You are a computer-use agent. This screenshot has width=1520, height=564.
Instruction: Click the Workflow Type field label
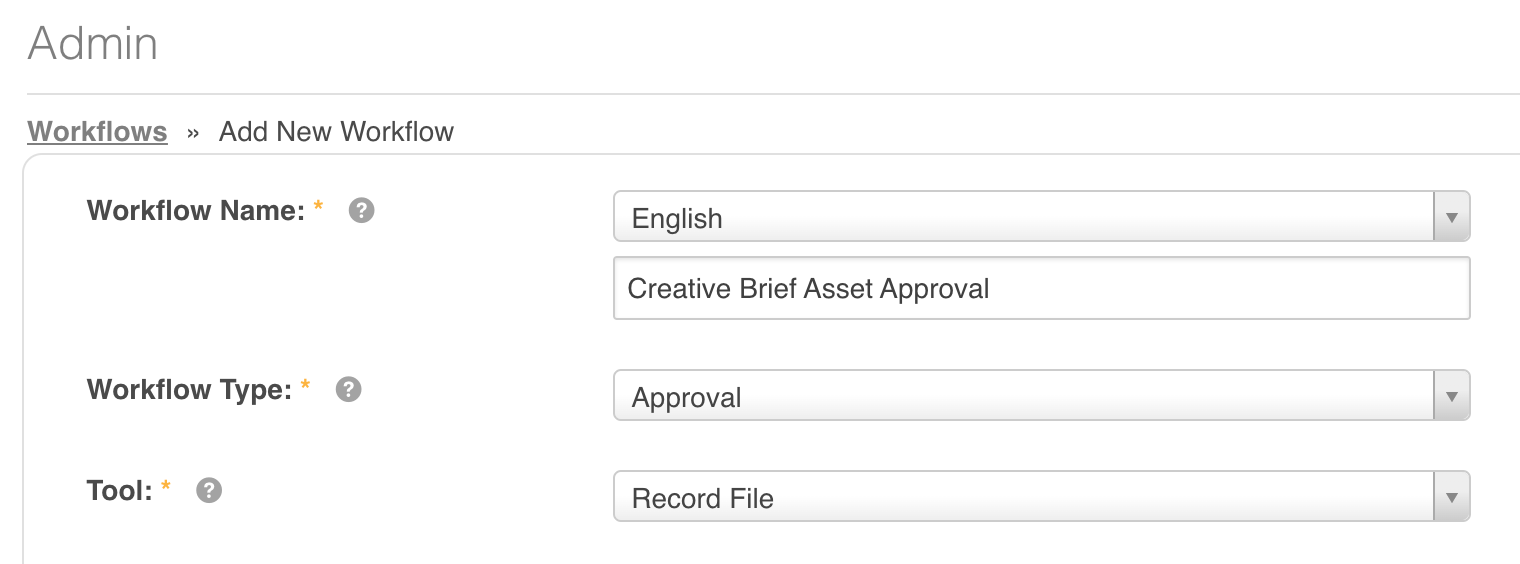coord(188,389)
